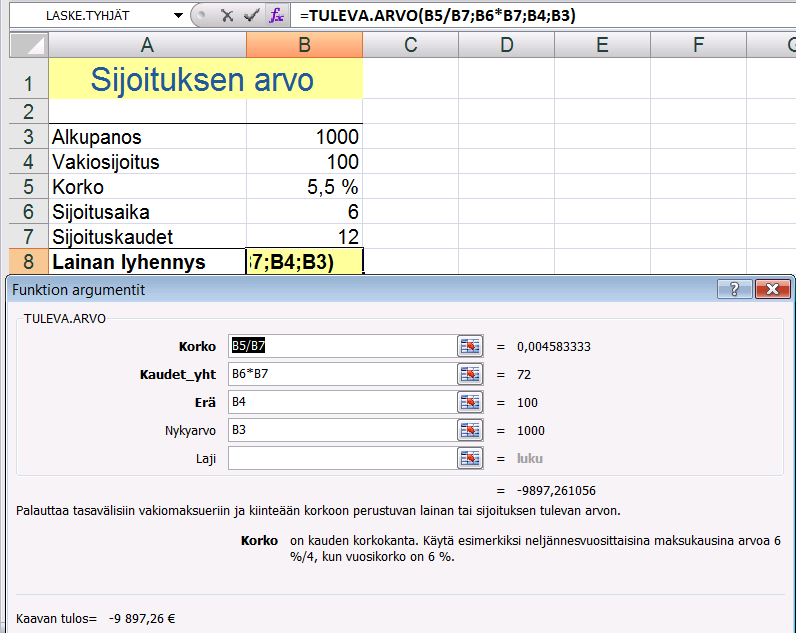This screenshot has height=633, width=796.
Task: Select row 1 header
Action: coord(29,78)
